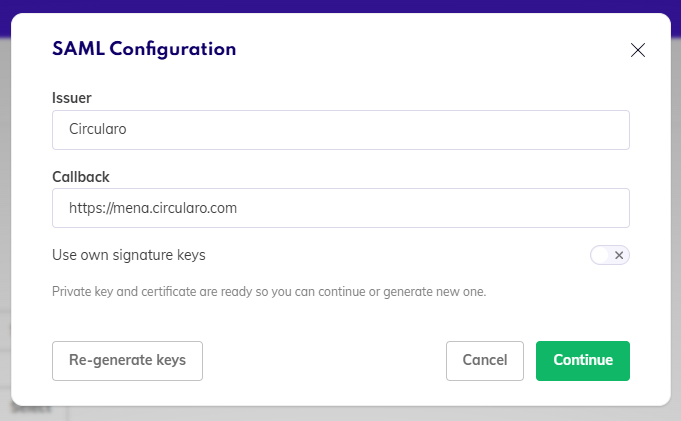Click the Callback field label
Screen dimensions: 681x421
point(81,177)
